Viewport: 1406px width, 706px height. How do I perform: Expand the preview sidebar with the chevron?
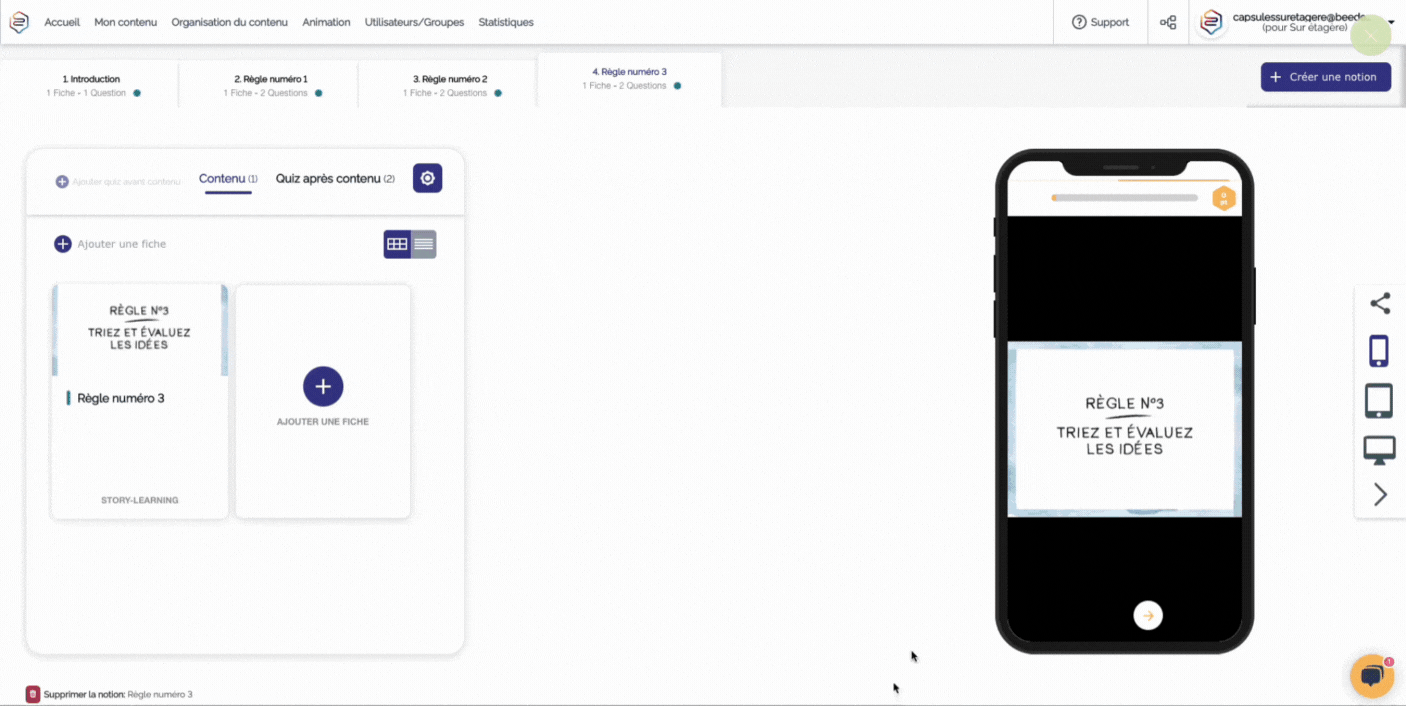click(x=1379, y=494)
